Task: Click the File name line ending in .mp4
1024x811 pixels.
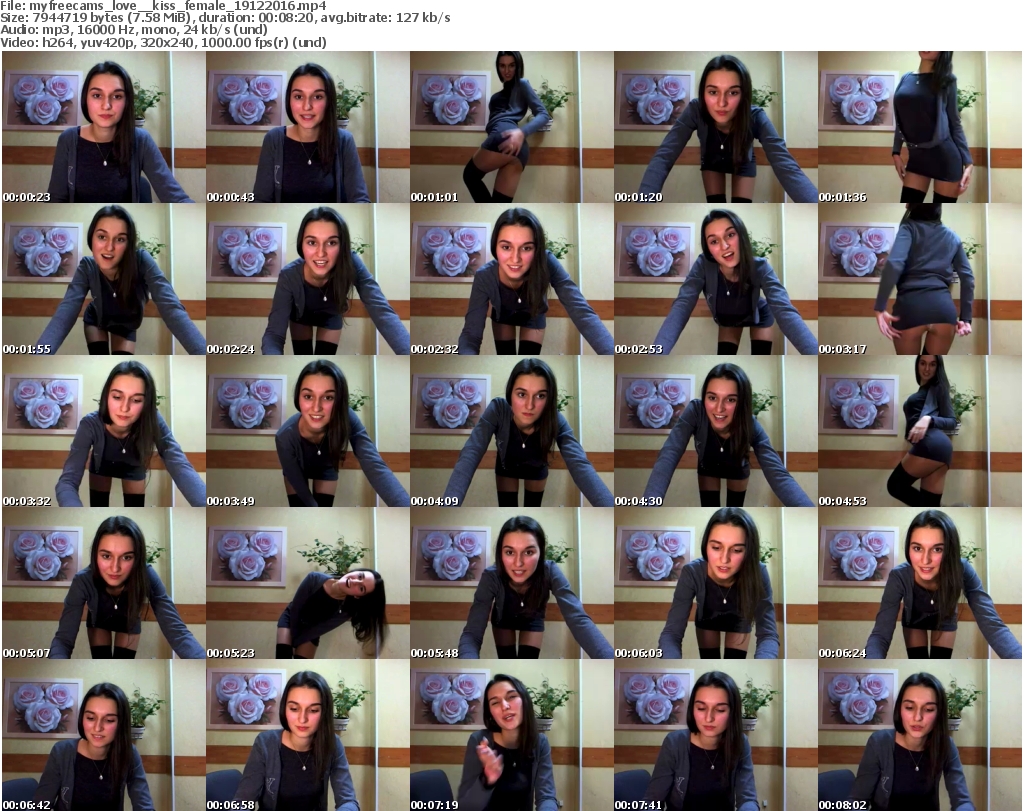Action: coord(163,6)
